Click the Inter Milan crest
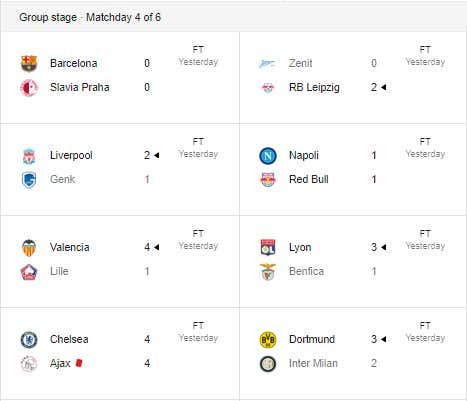Image resolution: width=467 pixels, height=401 pixels. [x=268, y=364]
